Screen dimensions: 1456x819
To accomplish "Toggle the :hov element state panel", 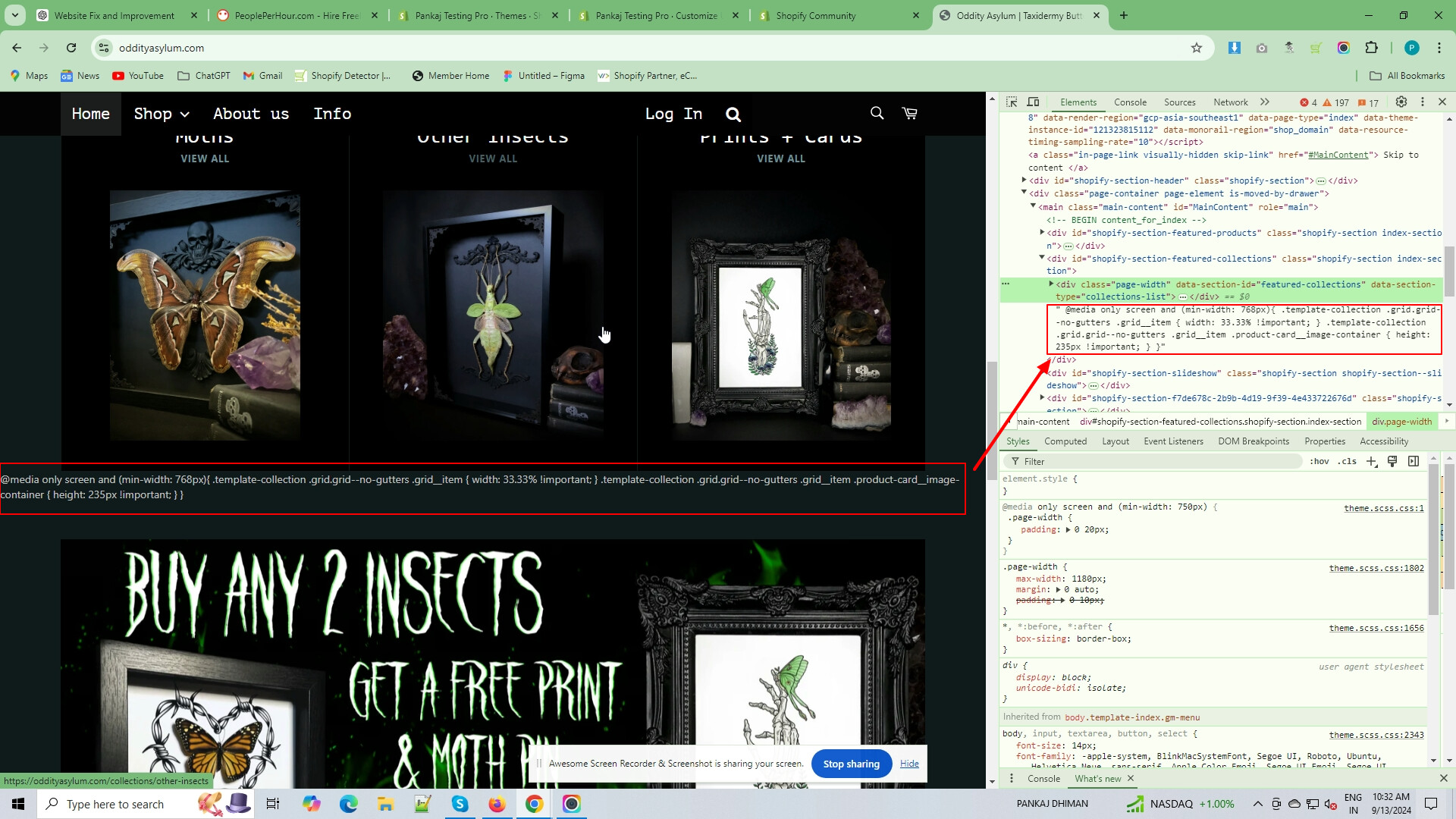I will (x=1319, y=461).
